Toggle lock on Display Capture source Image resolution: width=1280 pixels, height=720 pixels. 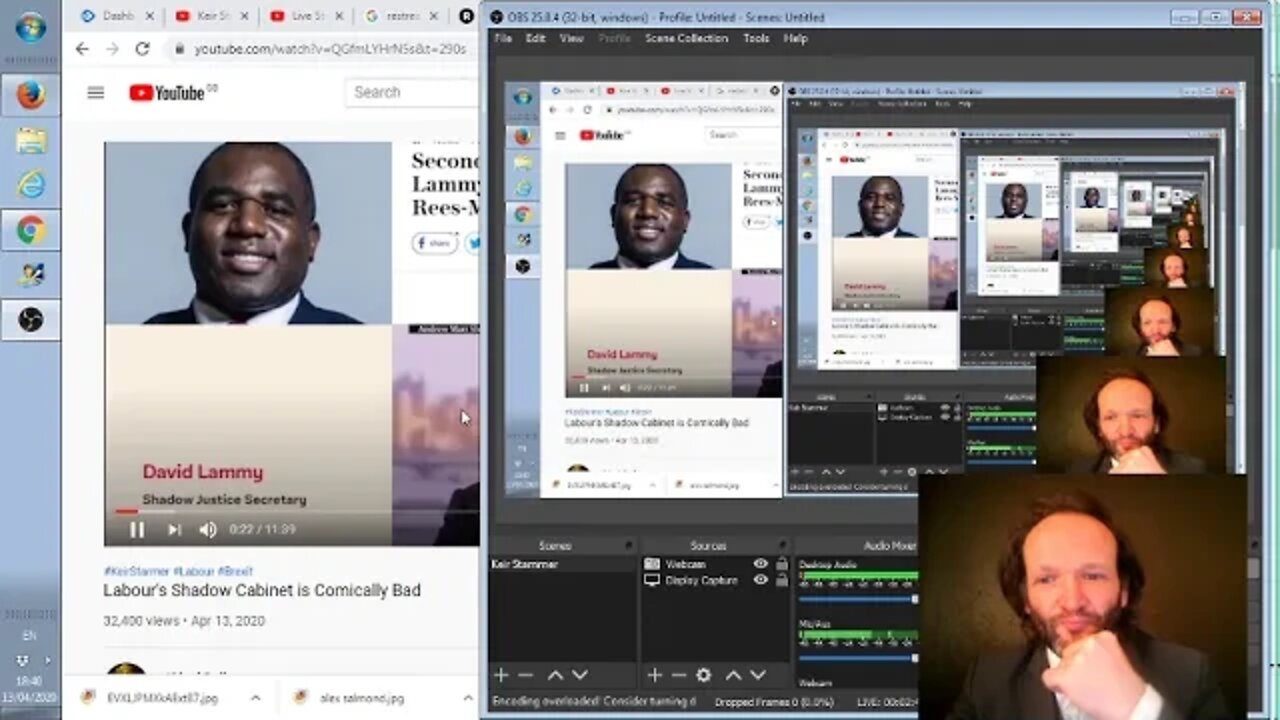point(781,580)
